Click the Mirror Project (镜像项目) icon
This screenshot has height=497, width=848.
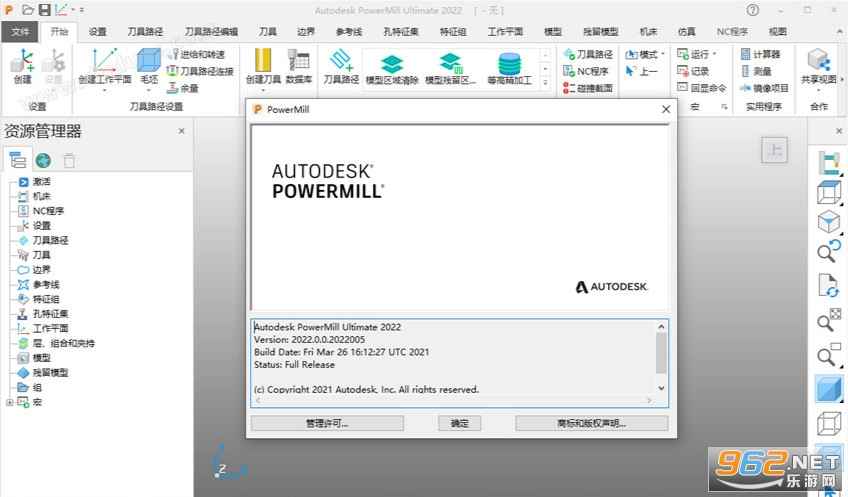(x=764, y=88)
